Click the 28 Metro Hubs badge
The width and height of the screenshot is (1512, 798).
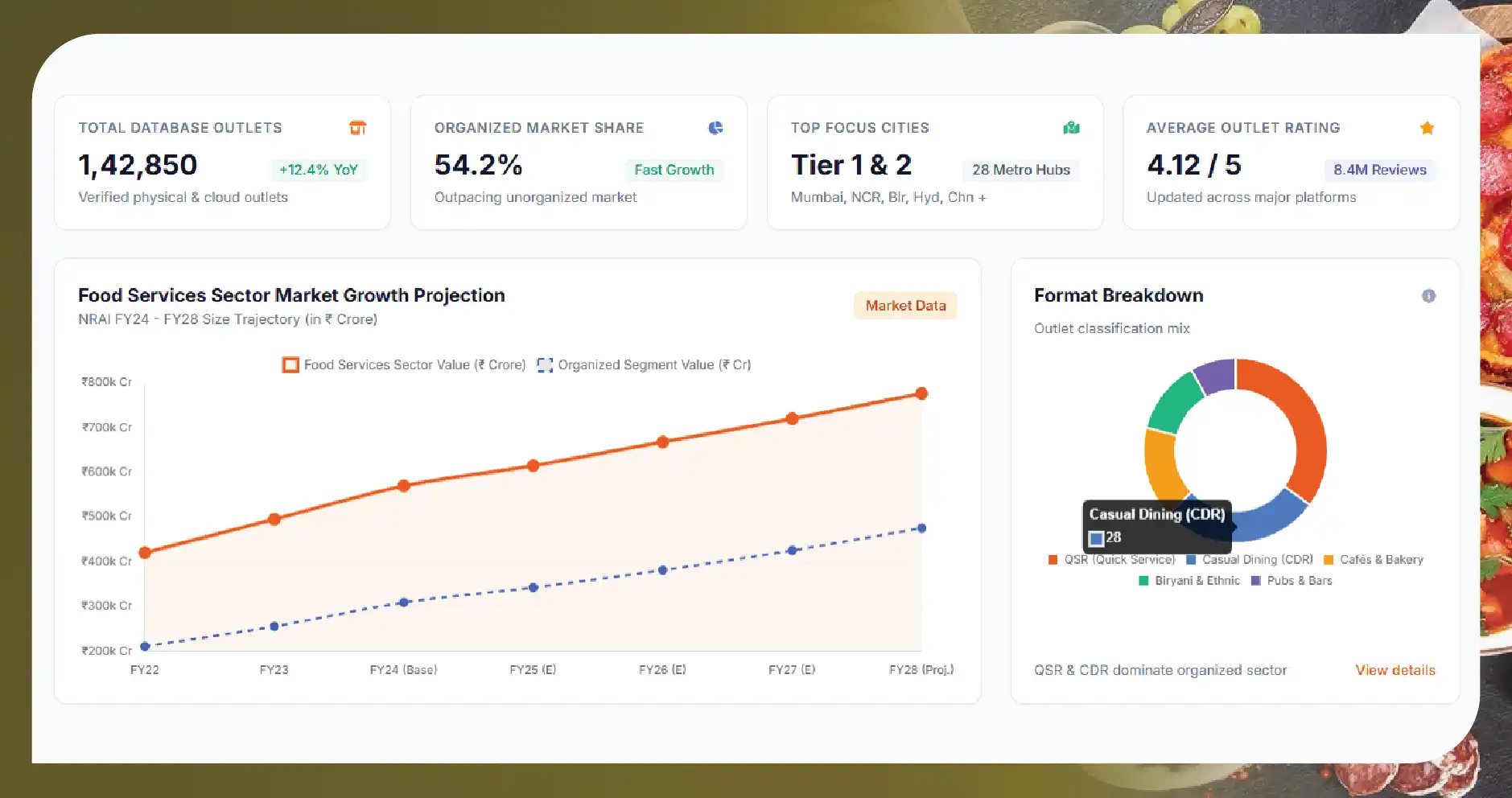pyautogui.click(x=1021, y=170)
